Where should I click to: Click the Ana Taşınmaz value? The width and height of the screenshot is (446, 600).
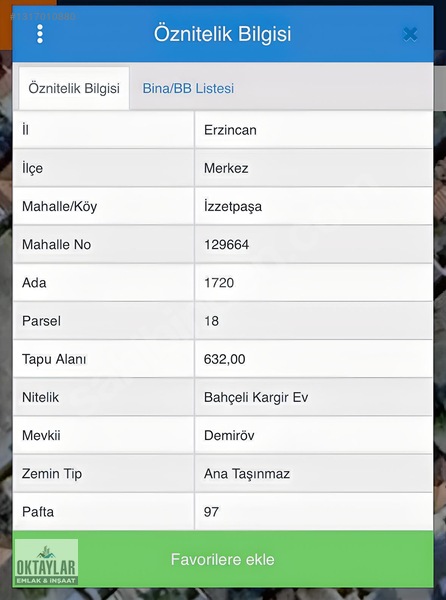(247, 474)
